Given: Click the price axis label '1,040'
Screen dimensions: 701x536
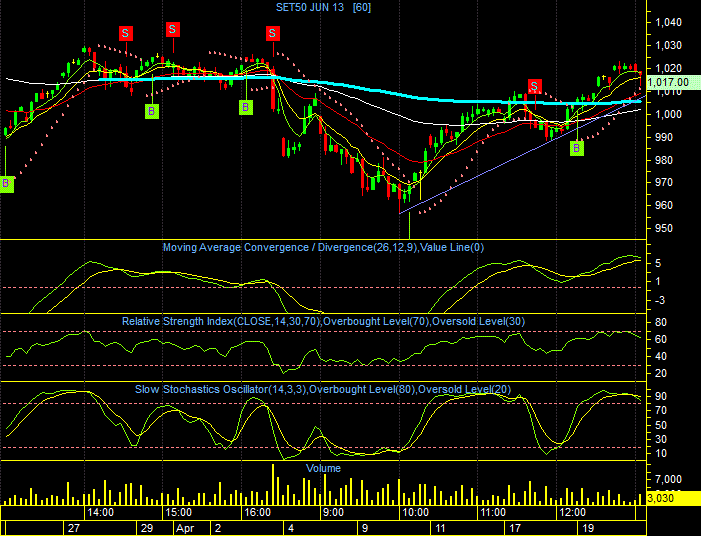Looking at the screenshot, I should click(668, 22).
